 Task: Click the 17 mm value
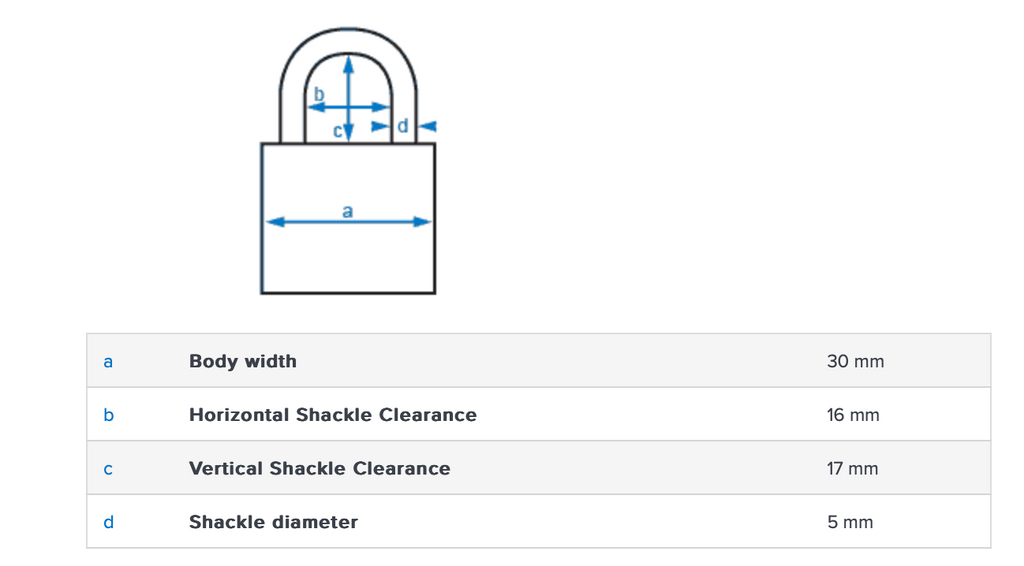(x=852, y=468)
